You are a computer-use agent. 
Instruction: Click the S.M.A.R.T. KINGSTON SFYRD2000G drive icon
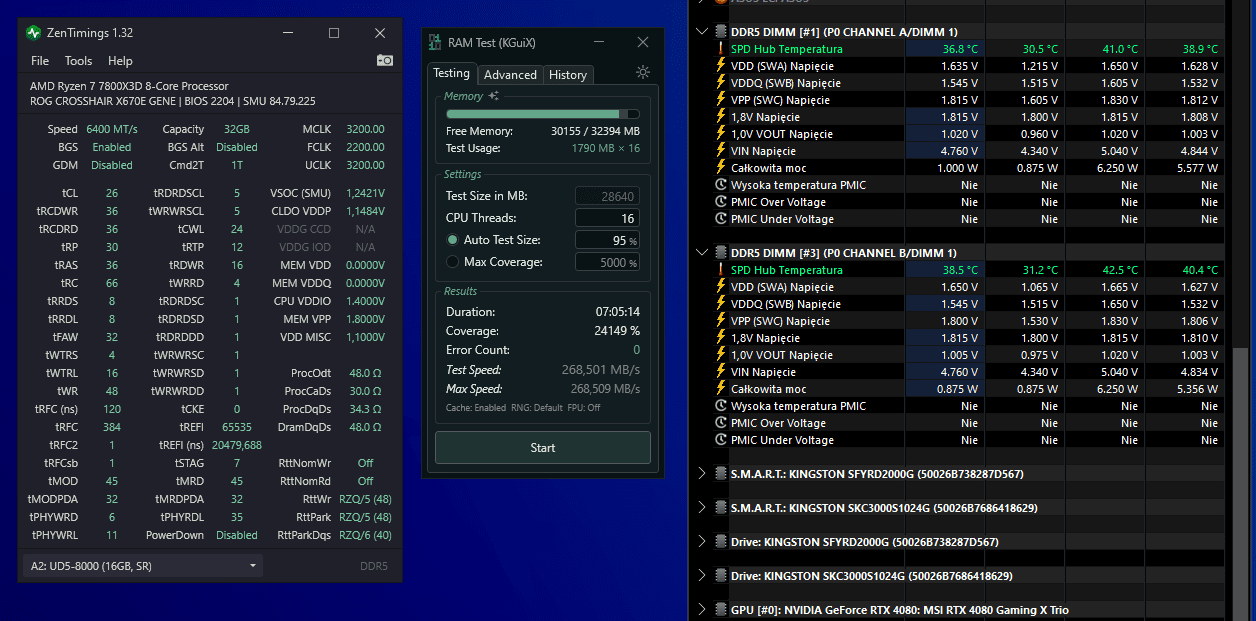(x=721, y=474)
